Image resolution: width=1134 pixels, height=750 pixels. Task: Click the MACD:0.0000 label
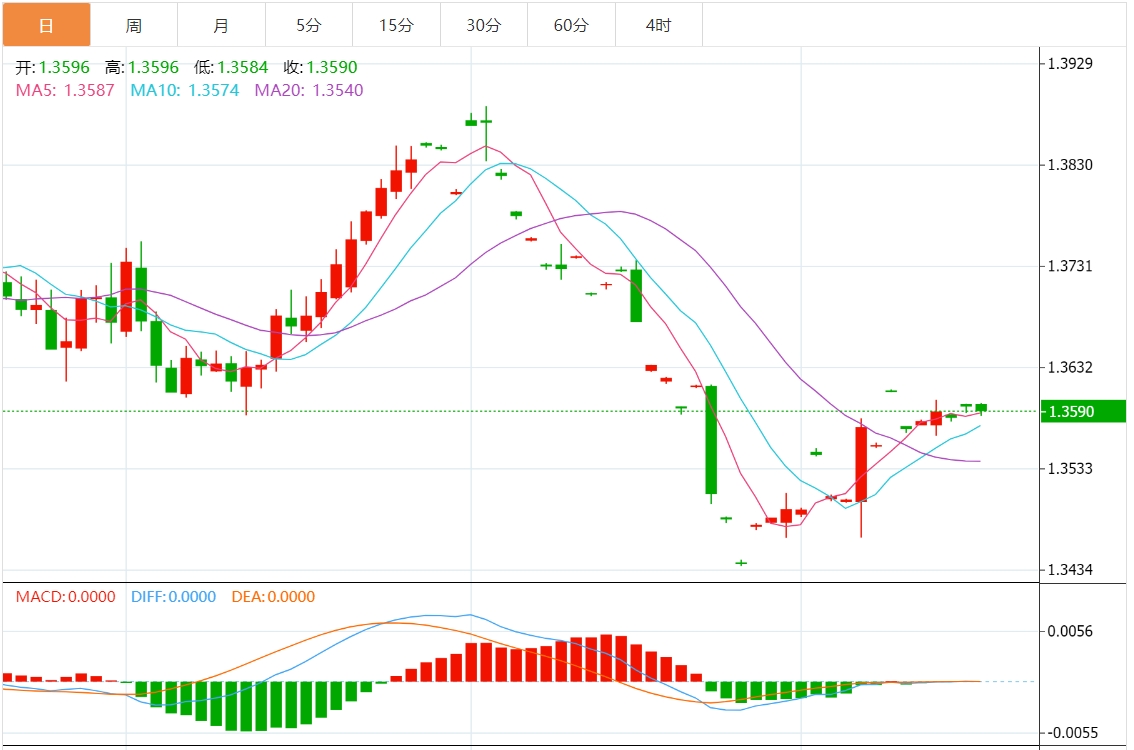[66, 597]
